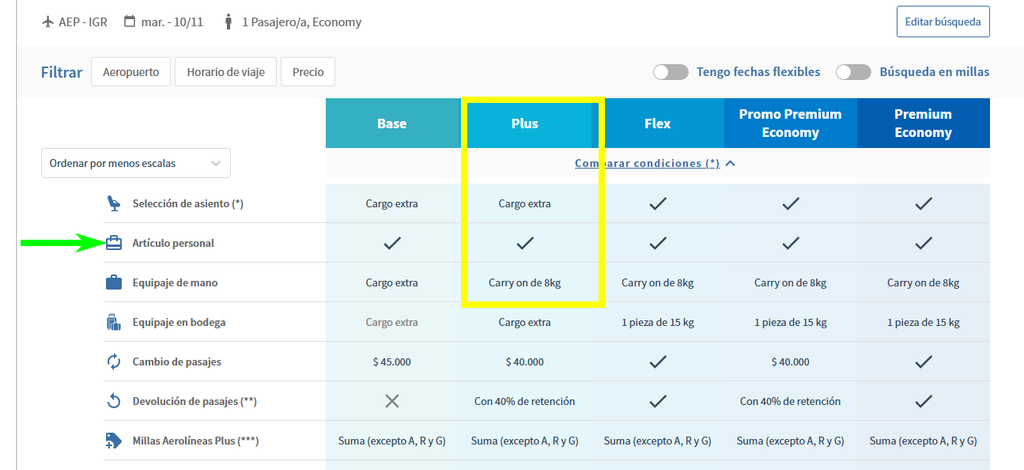The width and height of the screenshot is (1024, 470).
Task: Click $ 40.000 under Promo Premium Economy
Action: click(790, 362)
